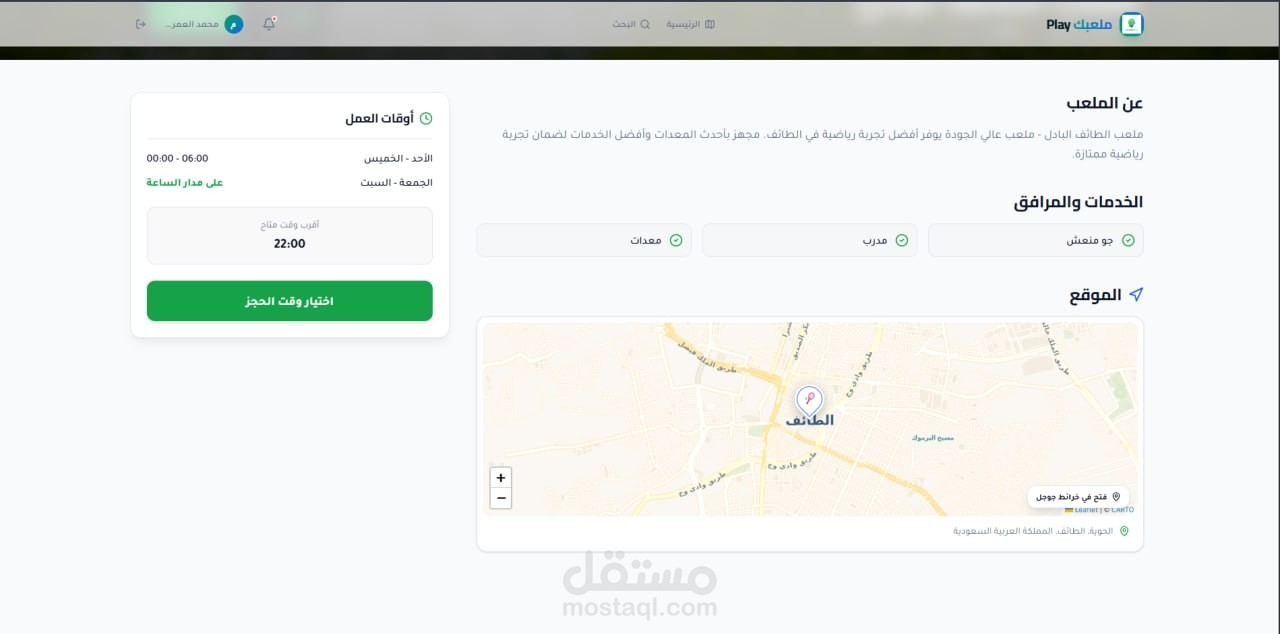The width and height of the screenshot is (1280, 634).
Task: Click the map location pin marker
Action: point(809,401)
